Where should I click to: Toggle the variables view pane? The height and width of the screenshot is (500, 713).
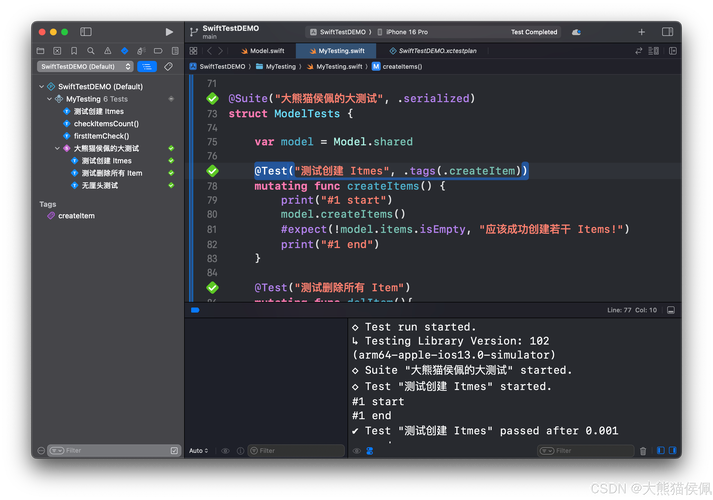661,451
